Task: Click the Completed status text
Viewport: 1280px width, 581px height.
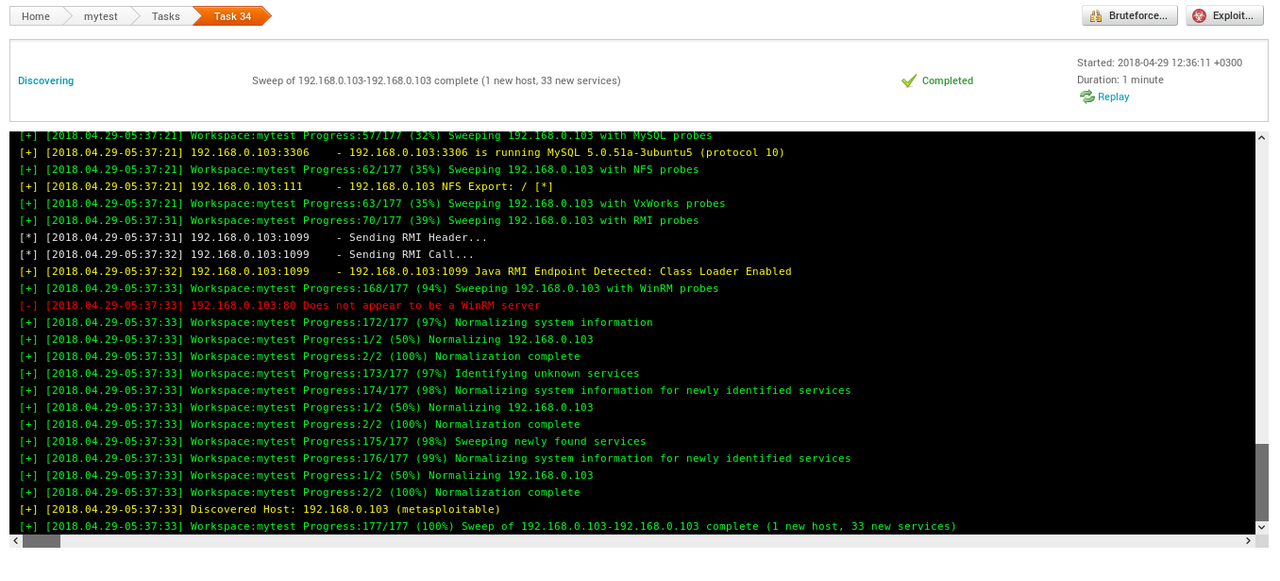Action: click(x=947, y=81)
